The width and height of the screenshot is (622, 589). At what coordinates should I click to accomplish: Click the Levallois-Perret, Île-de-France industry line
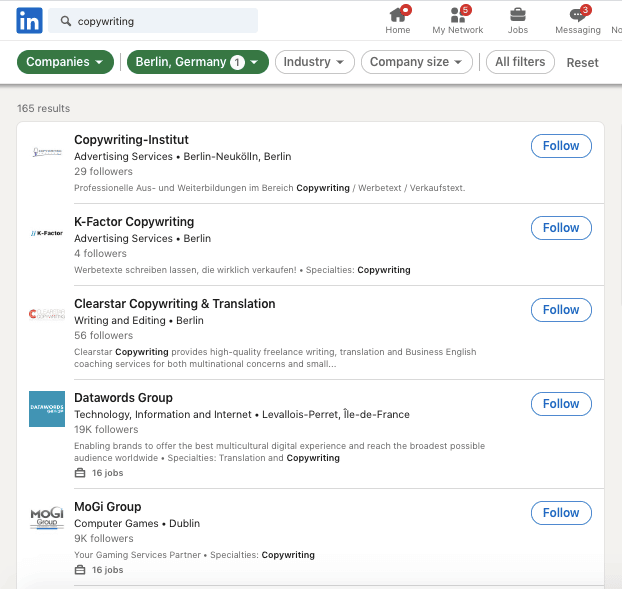(x=242, y=414)
